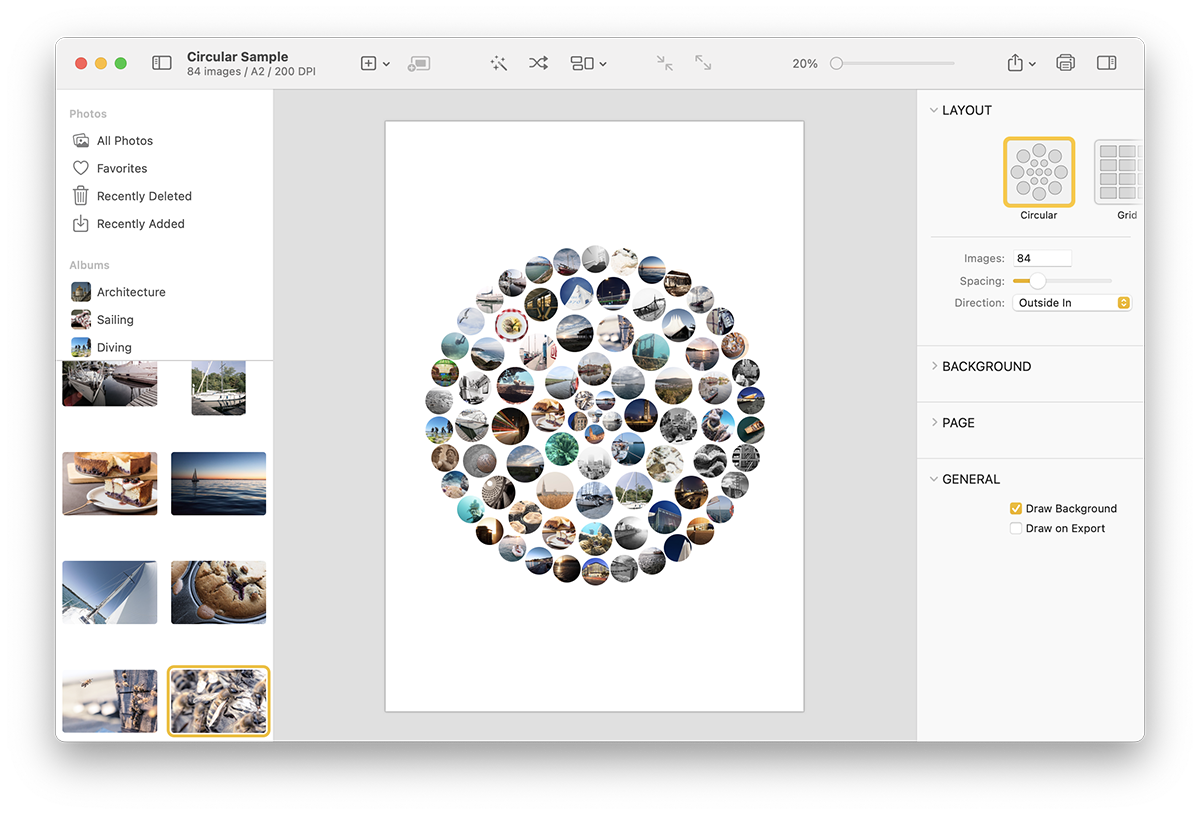Collapse the LAYOUT section

[x=934, y=111]
